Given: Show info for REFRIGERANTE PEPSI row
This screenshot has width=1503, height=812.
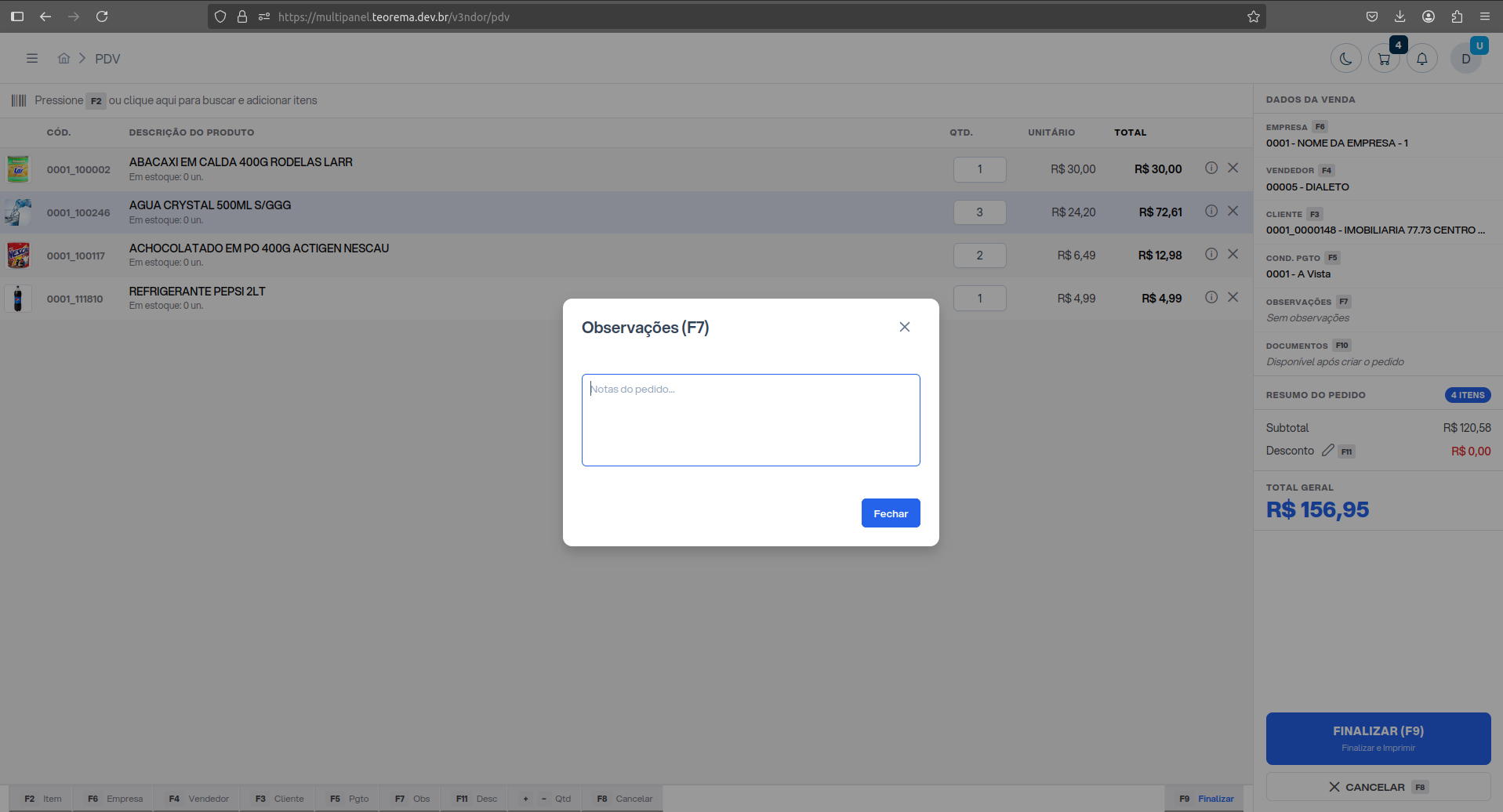Looking at the screenshot, I should (1211, 297).
